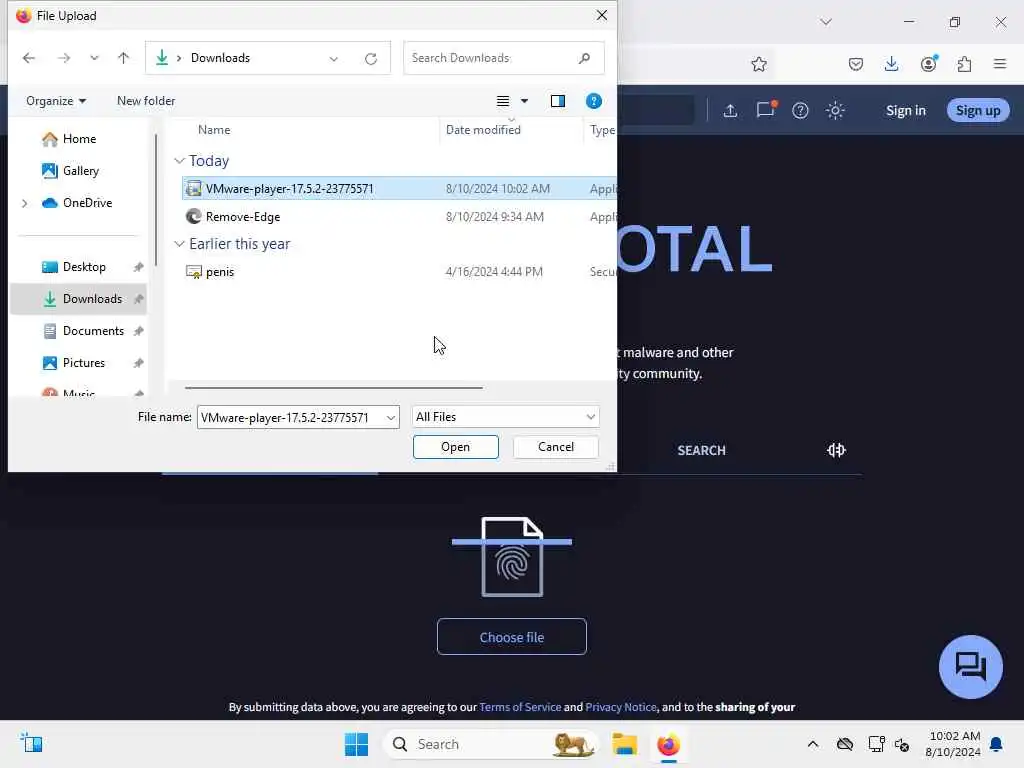Screen dimensions: 1024x768
Task: Open VirusTotal notifications icon
Action: pyautogui.click(x=765, y=110)
